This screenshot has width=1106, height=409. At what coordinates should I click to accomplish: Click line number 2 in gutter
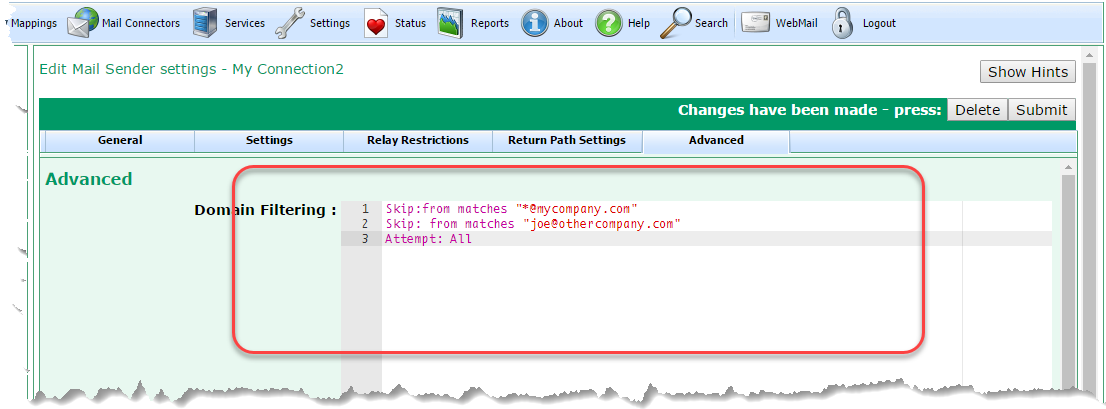[x=365, y=224]
